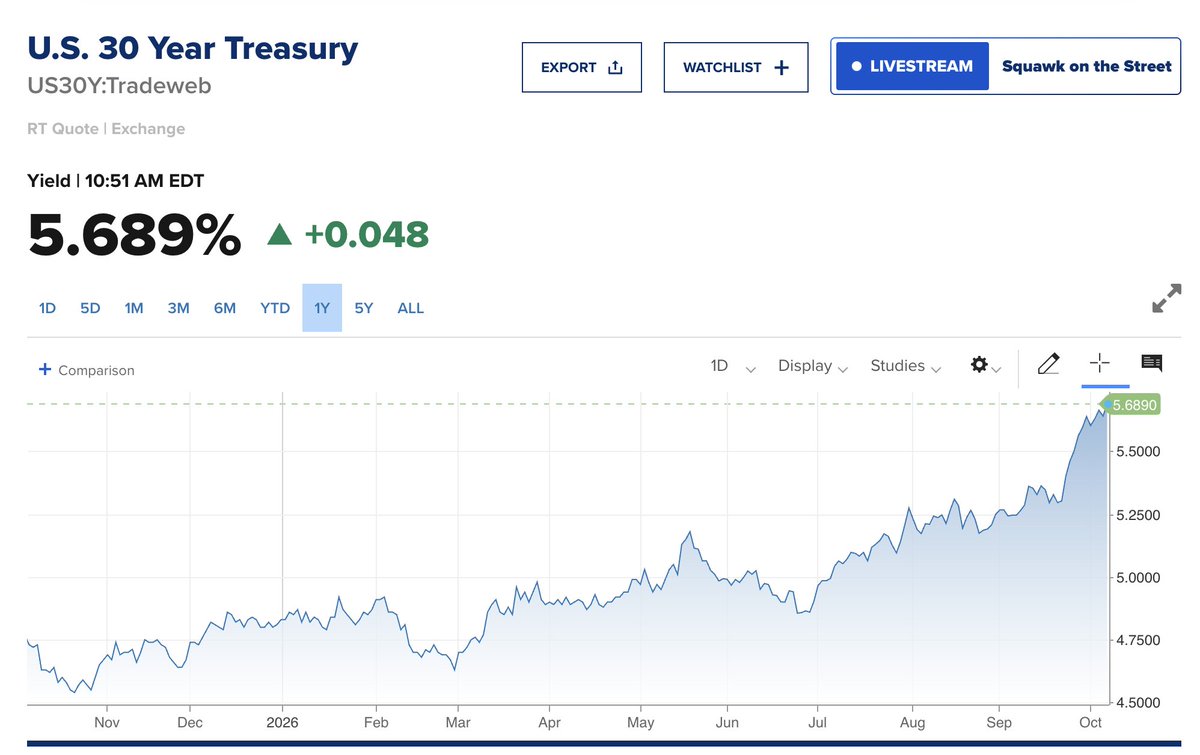Image resolution: width=1200 pixels, height=755 pixels.
Task: Choose the 1M range tab
Action: 134,308
